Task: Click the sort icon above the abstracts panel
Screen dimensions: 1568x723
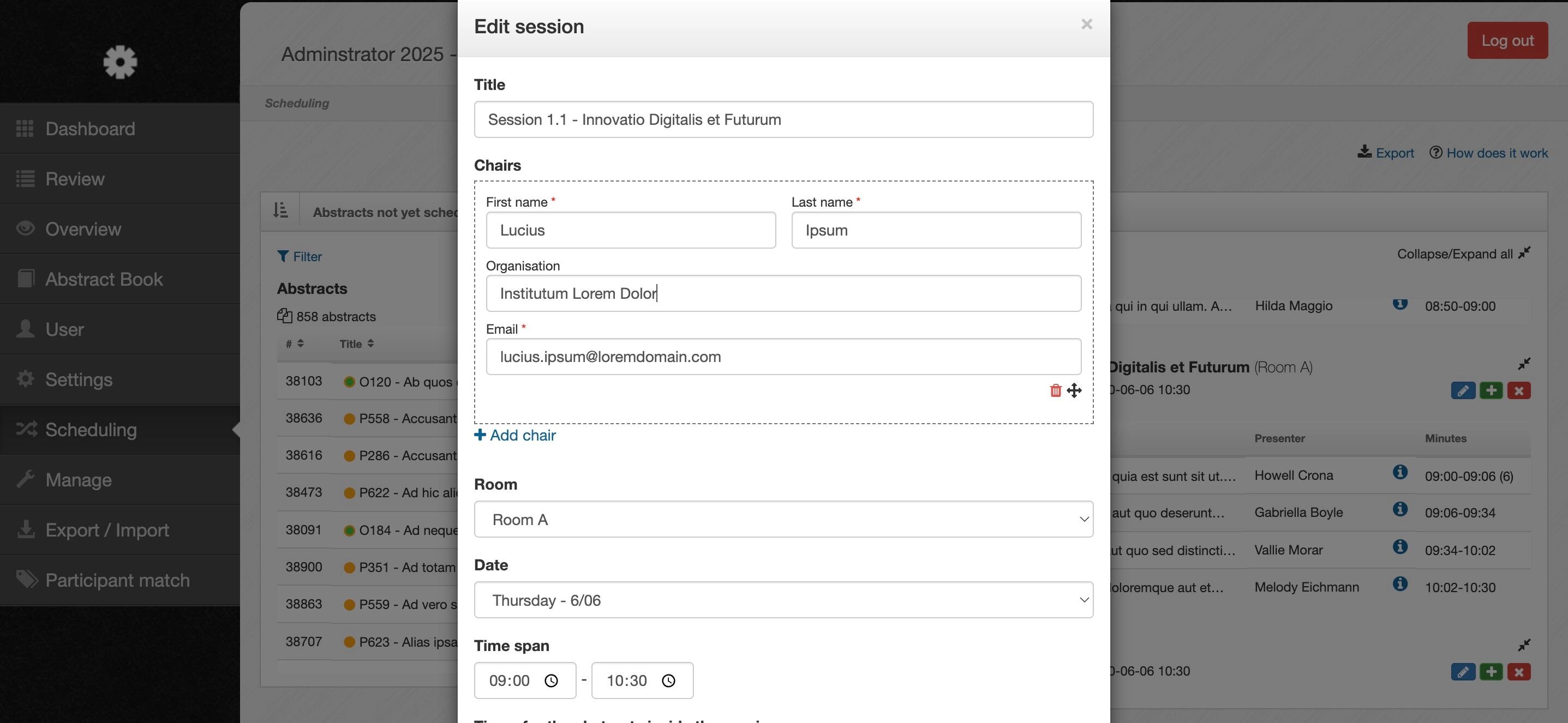Action: (x=280, y=210)
